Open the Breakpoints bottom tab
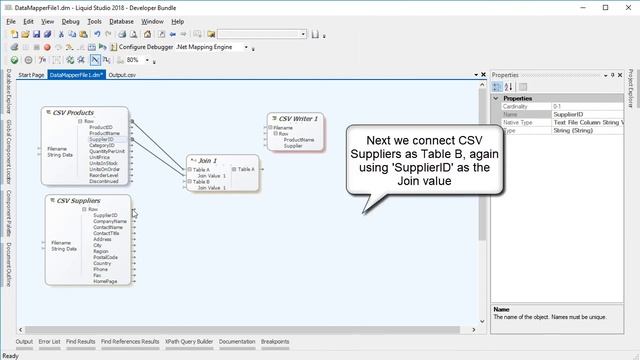This screenshot has width=640, height=360. [275, 342]
